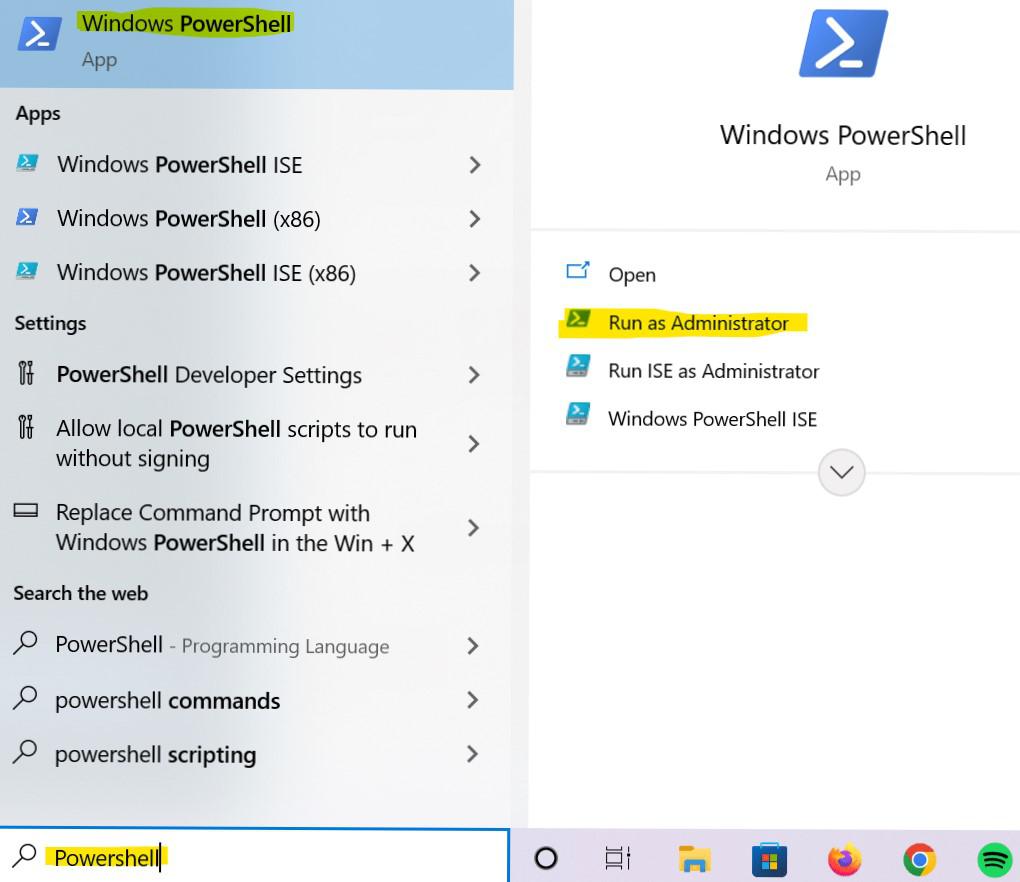This screenshot has width=1020, height=882.
Task: Click the search icon beside powershell commands
Action: (25, 698)
